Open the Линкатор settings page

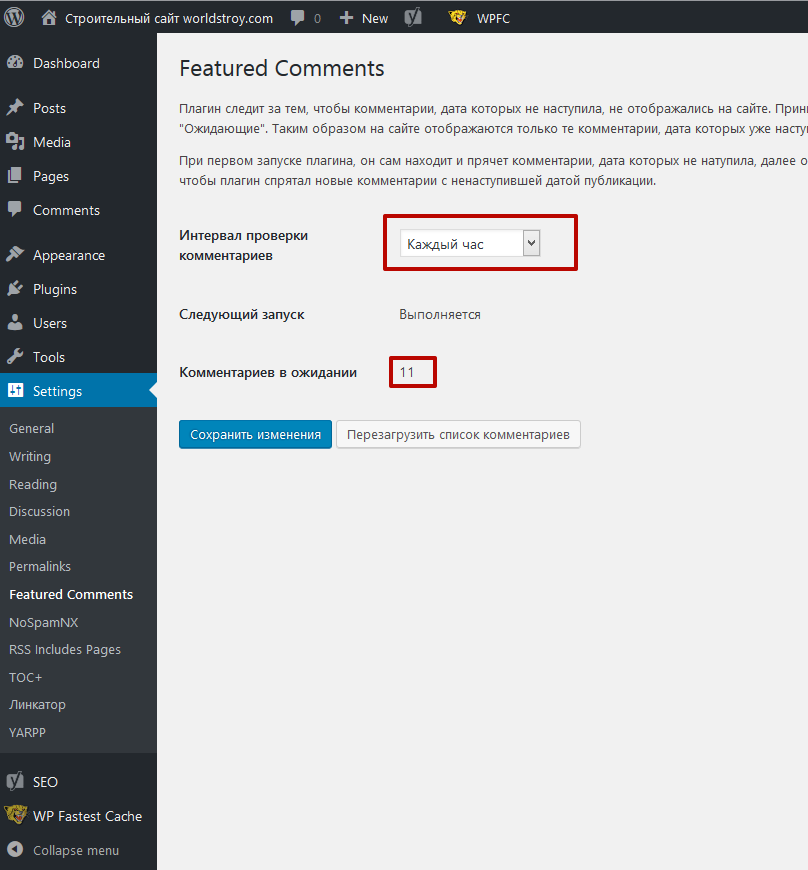coord(37,704)
